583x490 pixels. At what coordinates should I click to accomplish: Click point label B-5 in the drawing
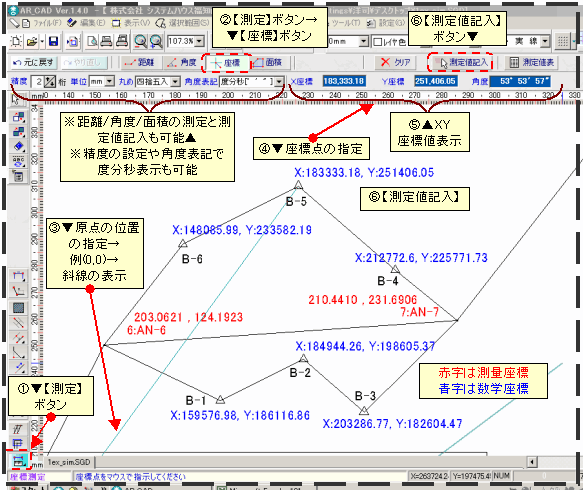pos(296,202)
